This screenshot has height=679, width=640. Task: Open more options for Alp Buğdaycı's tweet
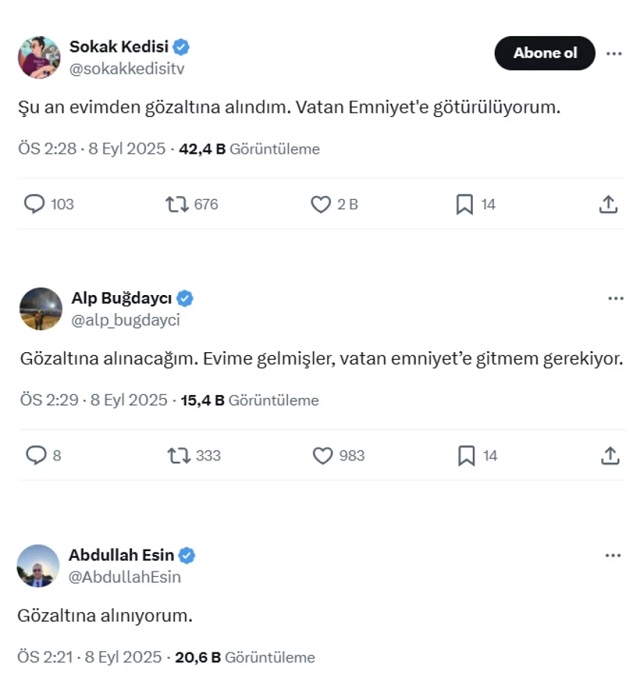[615, 299]
